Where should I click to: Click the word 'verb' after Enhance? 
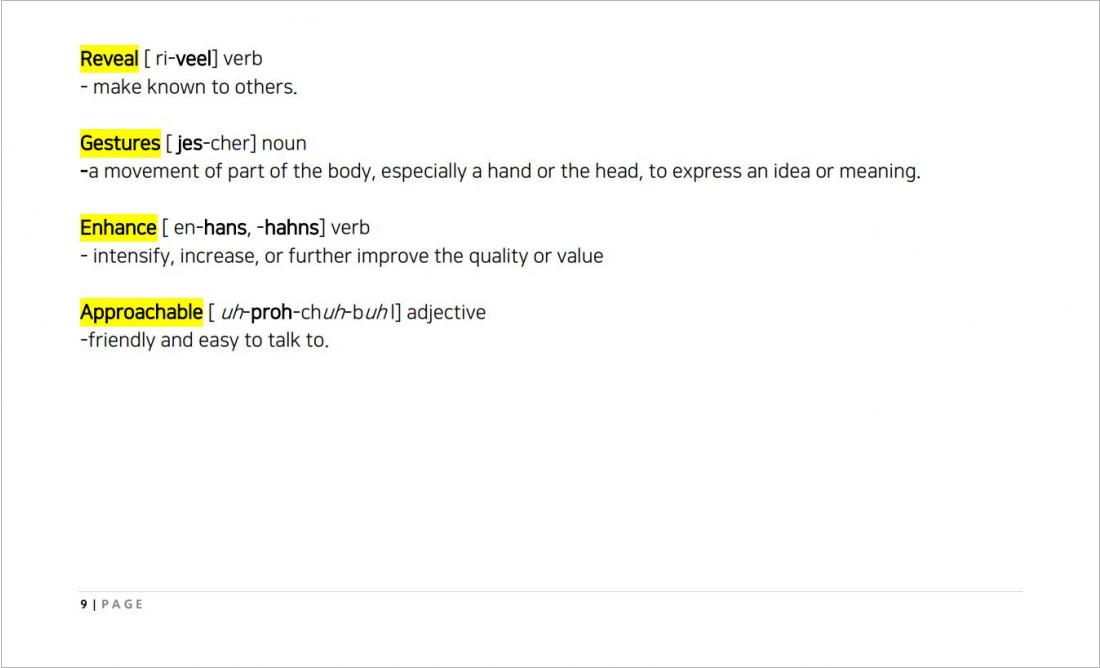coord(350,227)
